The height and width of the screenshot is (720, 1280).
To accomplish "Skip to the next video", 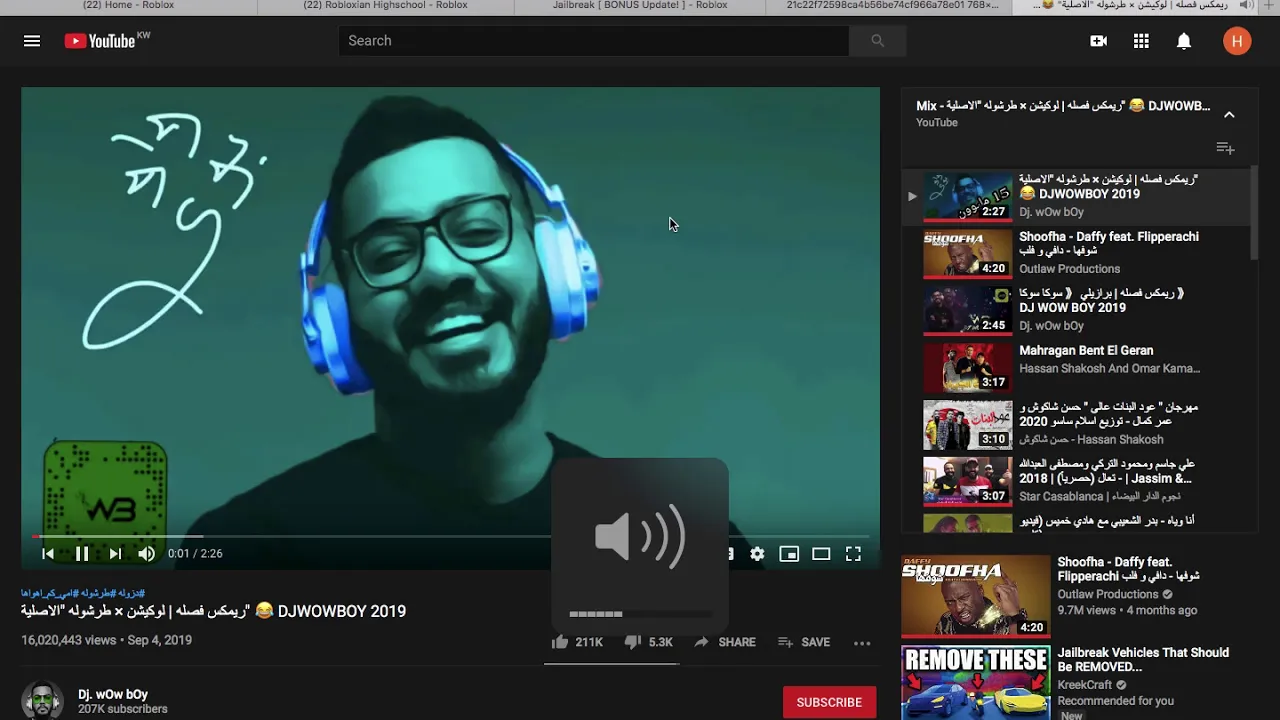I will [115, 553].
